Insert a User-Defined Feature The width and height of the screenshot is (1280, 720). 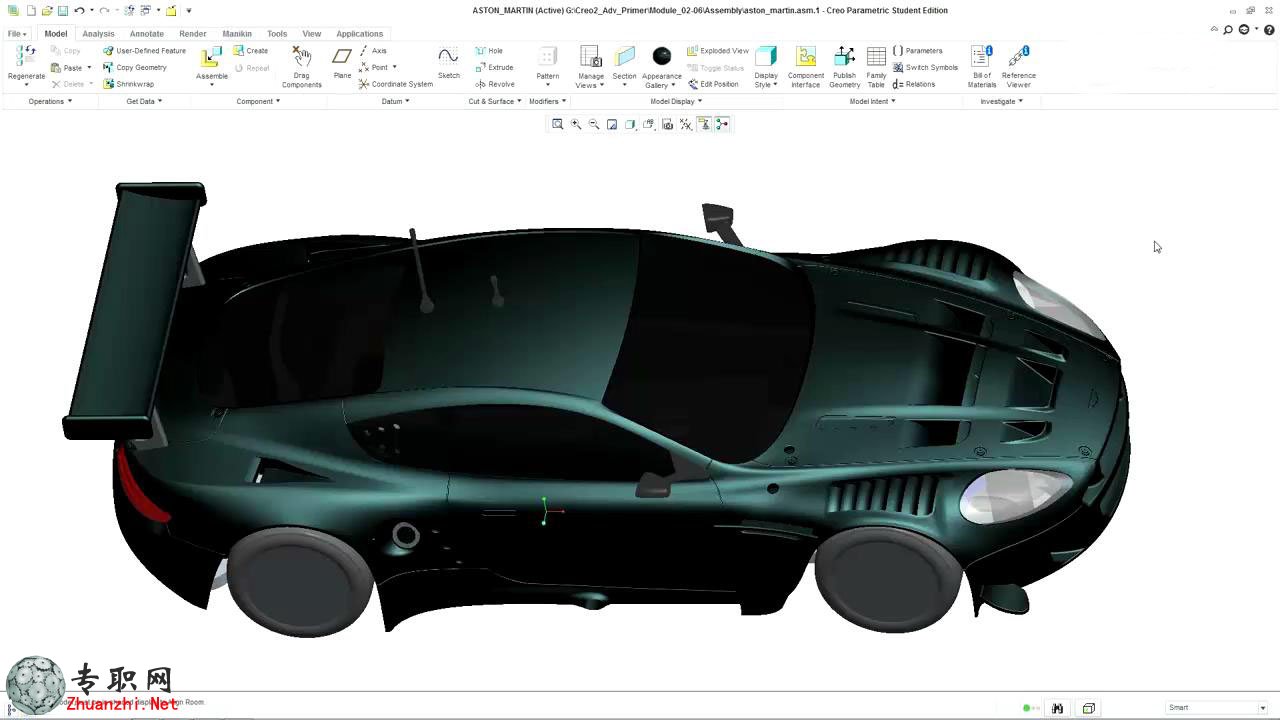(144, 51)
